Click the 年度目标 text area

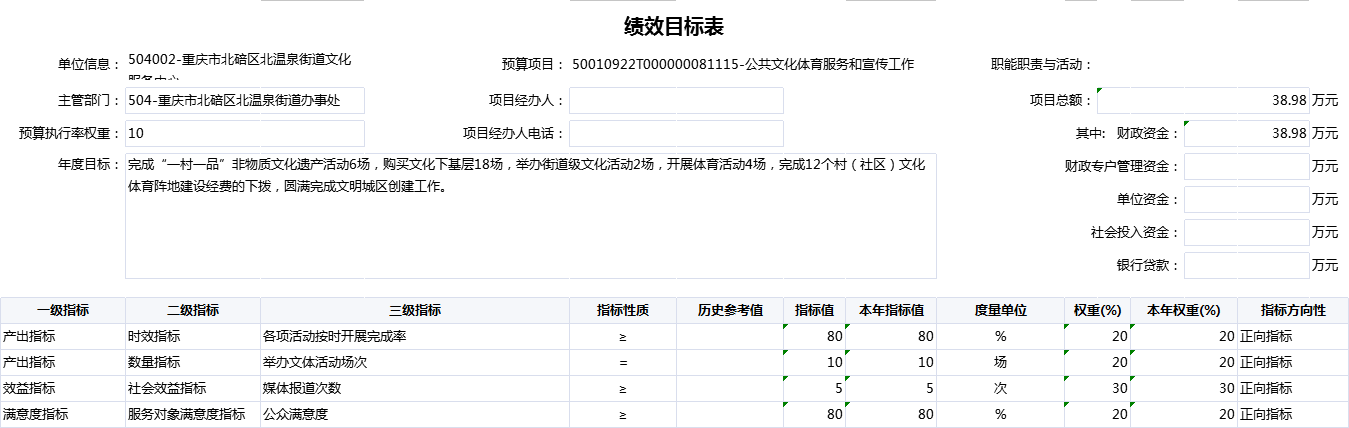530,215
